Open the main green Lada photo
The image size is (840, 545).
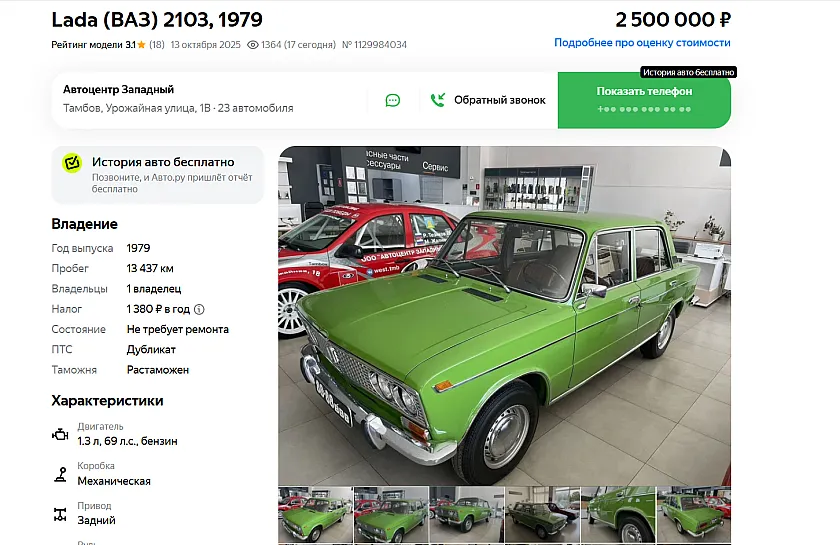[x=504, y=316]
